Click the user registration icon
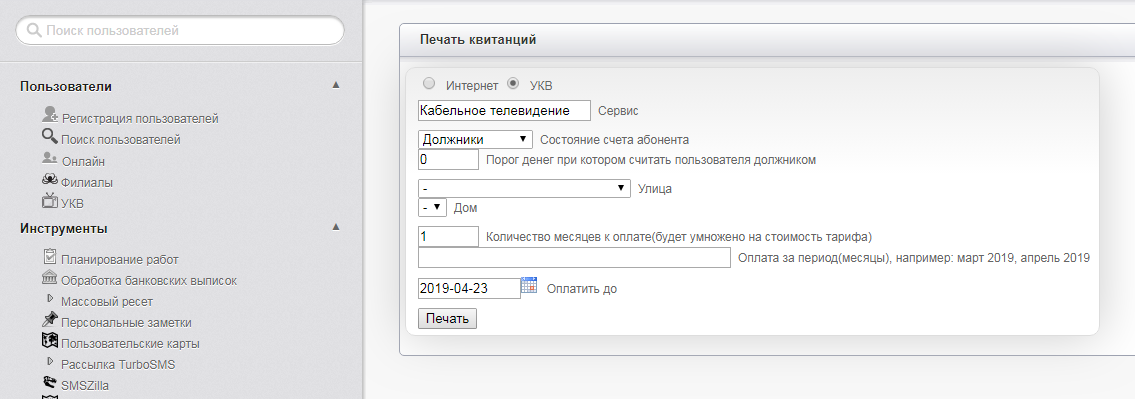Viewport: 1135px width, 399px height. 50,114
